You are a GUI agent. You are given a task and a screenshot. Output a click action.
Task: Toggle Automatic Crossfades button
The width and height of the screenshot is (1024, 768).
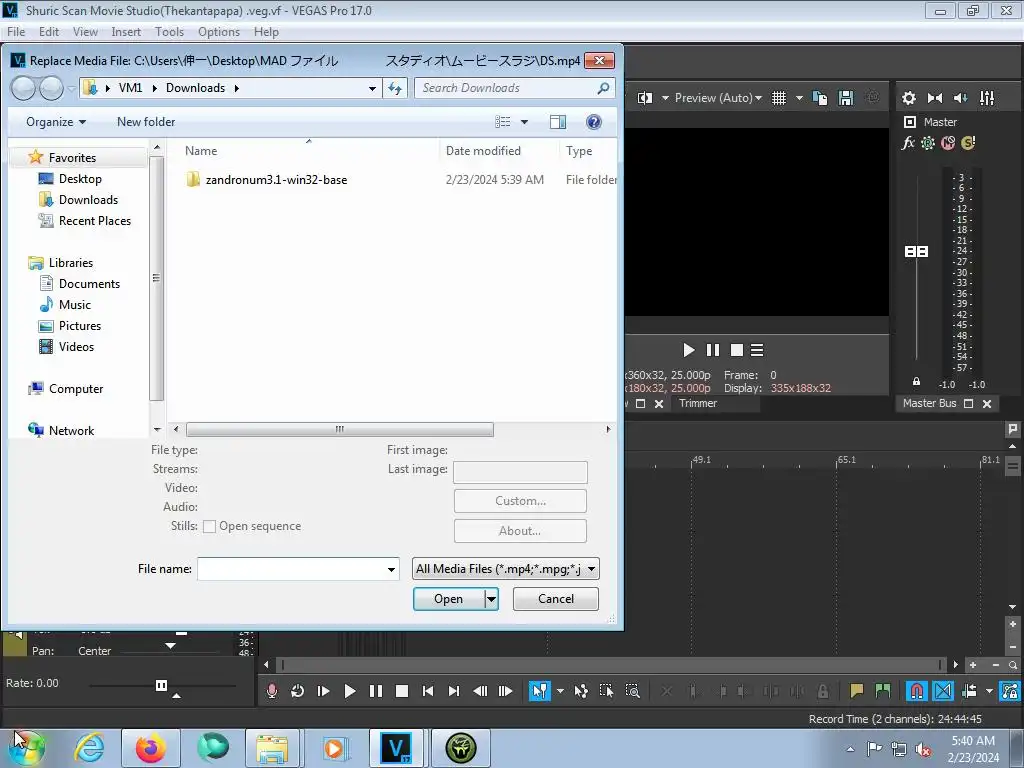[x=943, y=691]
